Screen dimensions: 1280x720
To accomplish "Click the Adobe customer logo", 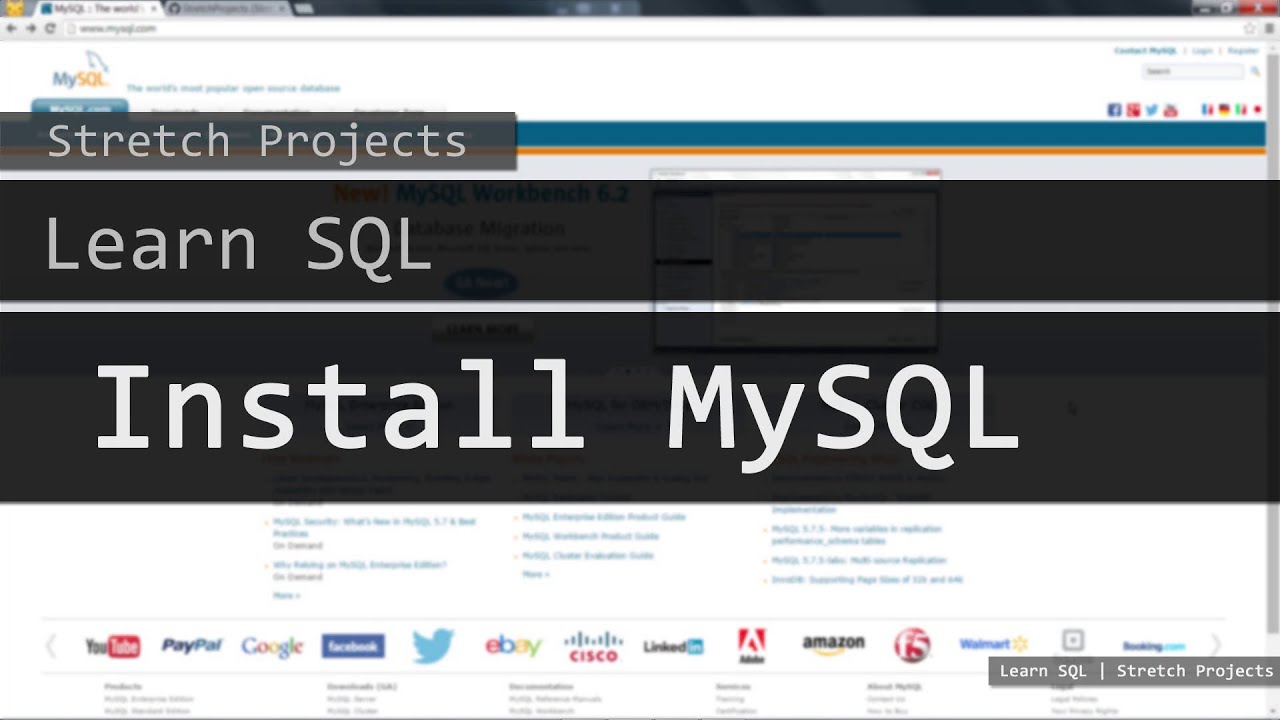I will coord(752,646).
